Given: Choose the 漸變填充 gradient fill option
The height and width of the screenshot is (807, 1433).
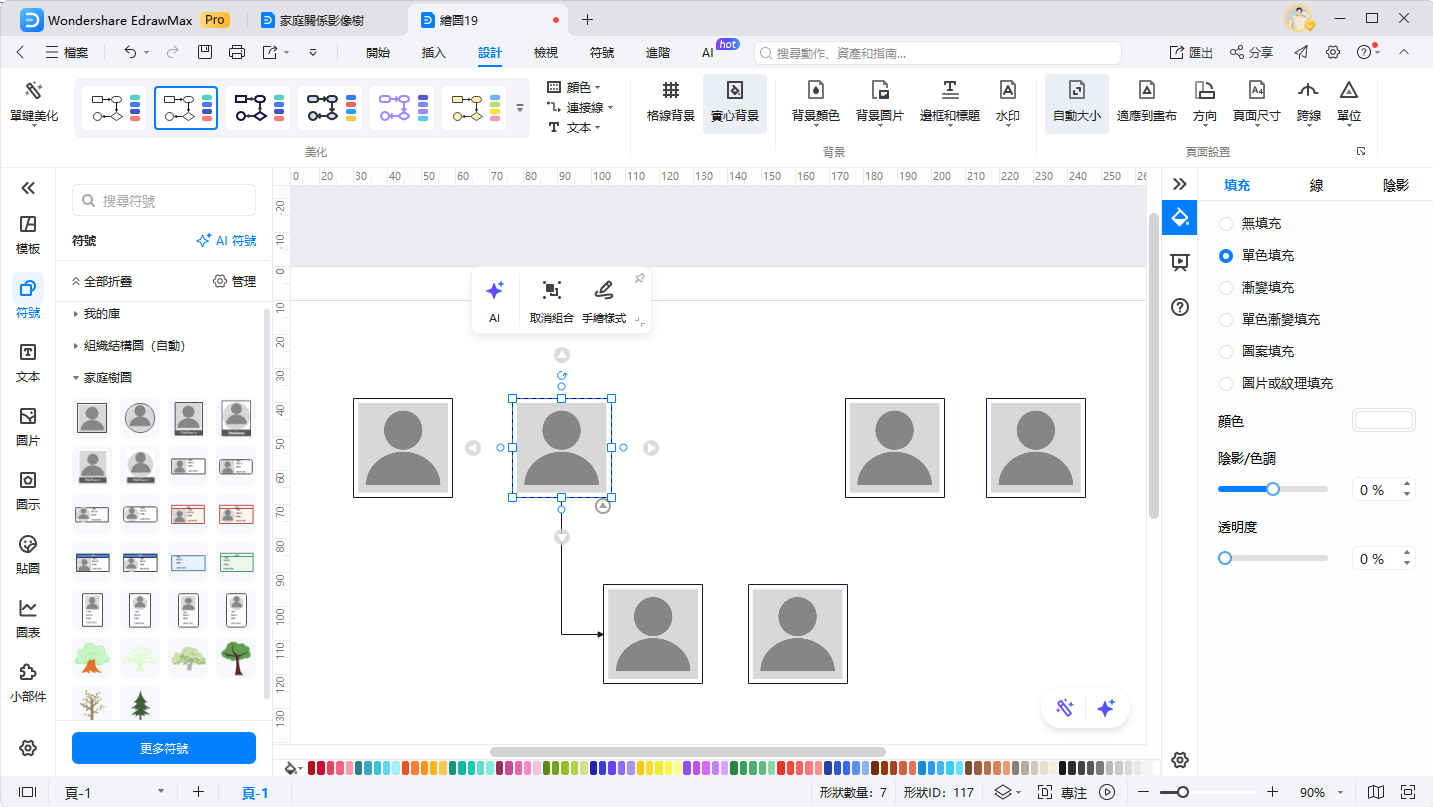Looking at the screenshot, I should tap(1225, 288).
